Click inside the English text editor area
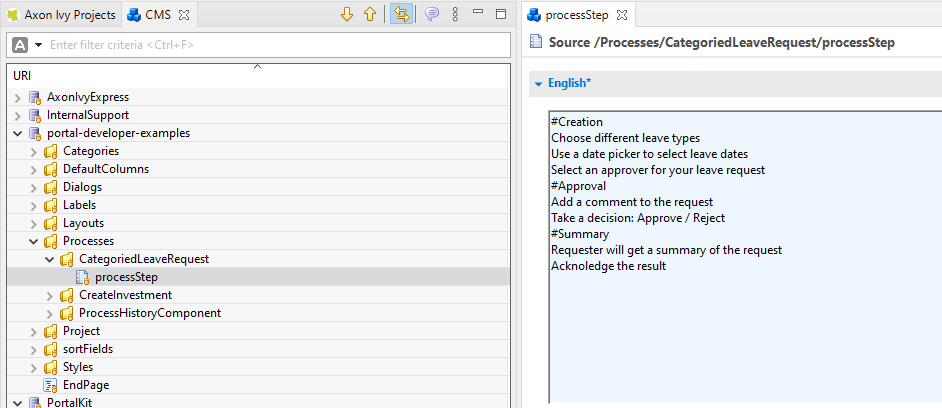The height and width of the screenshot is (408, 942). coord(740,330)
